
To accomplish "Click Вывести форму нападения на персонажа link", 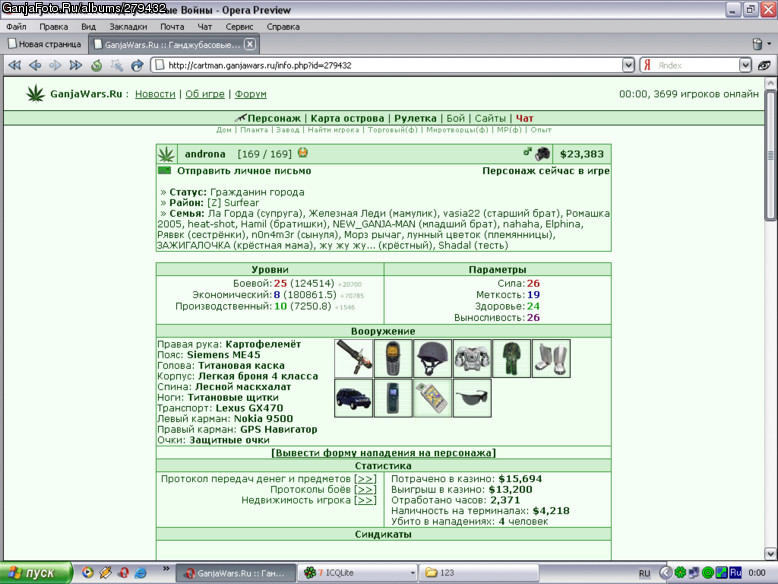I will point(384,453).
